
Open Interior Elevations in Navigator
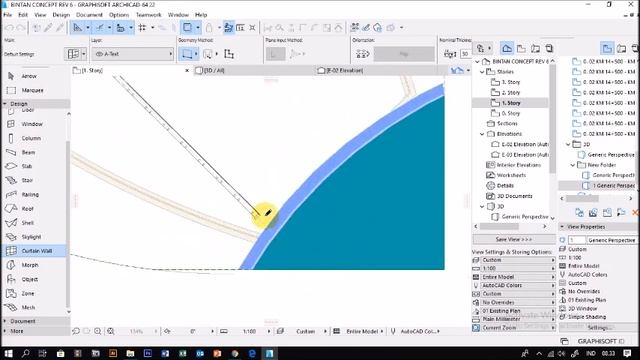518,165
